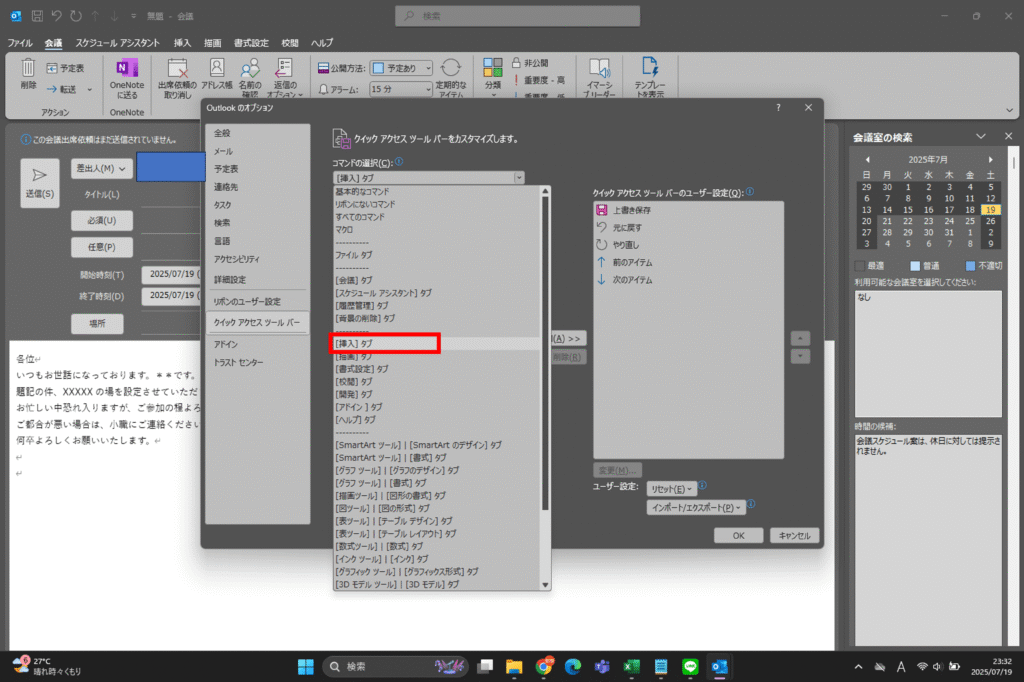Click the 追加(A) >> add button

coord(567,338)
